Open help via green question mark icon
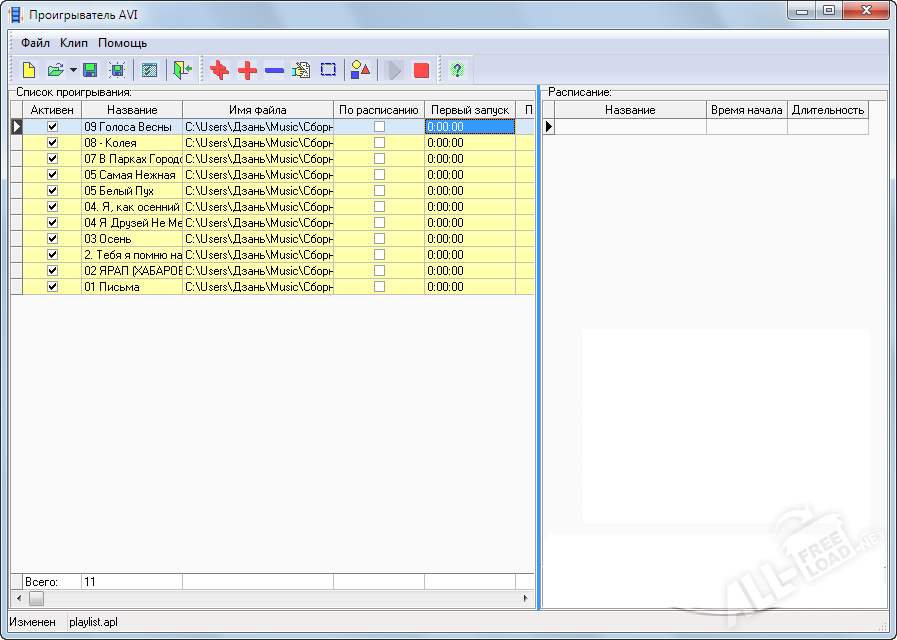Viewport: 897px width, 640px height. (x=457, y=70)
